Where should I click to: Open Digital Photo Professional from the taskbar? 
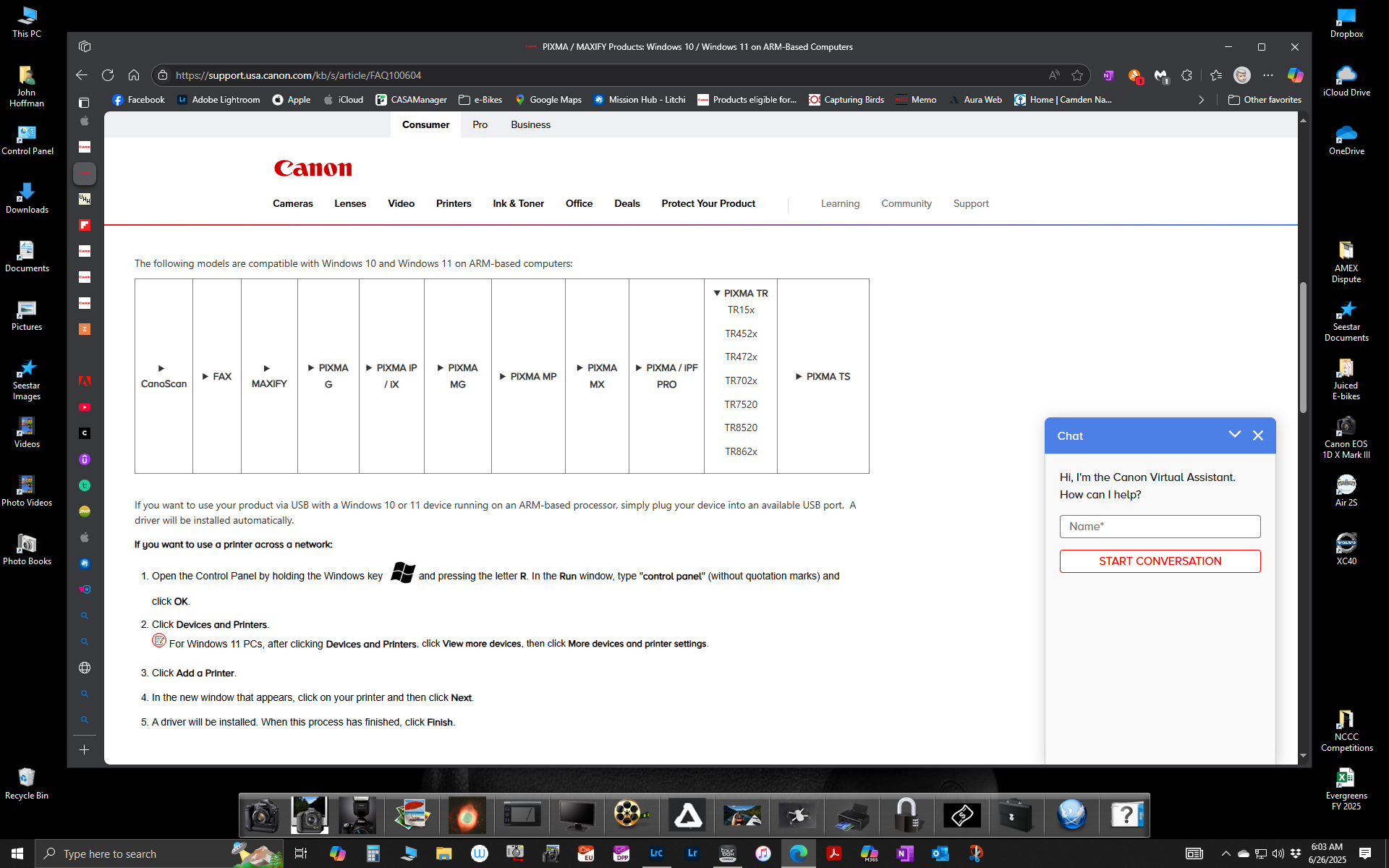coord(621,854)
